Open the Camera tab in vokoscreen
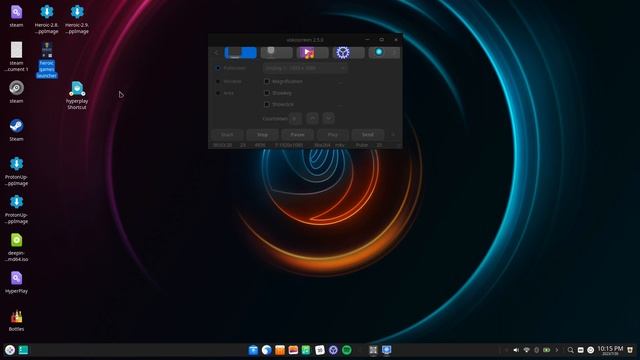 [x=276, y=53]
